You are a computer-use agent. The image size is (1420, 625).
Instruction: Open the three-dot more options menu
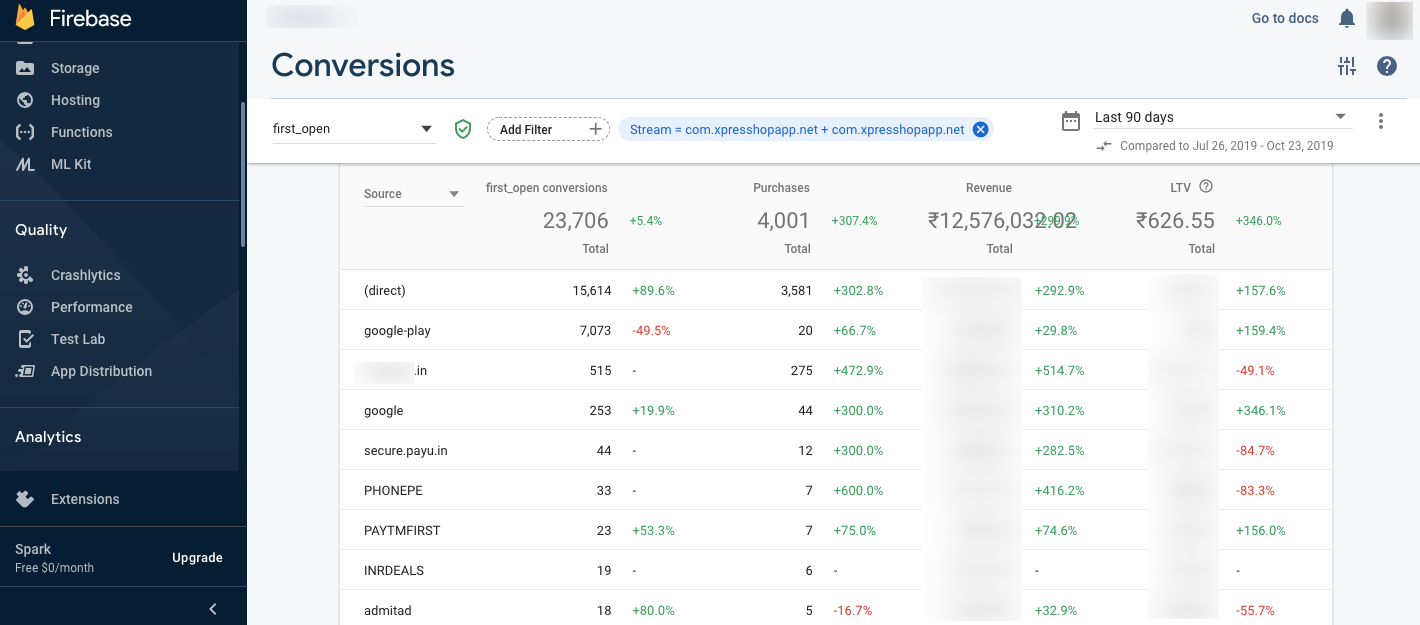(1381, 121)
